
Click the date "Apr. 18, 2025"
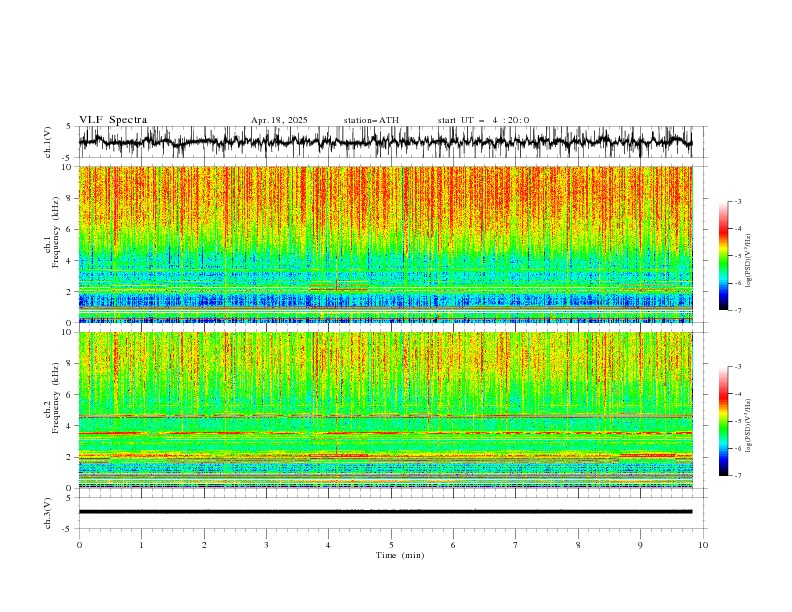tap(279, 120)
